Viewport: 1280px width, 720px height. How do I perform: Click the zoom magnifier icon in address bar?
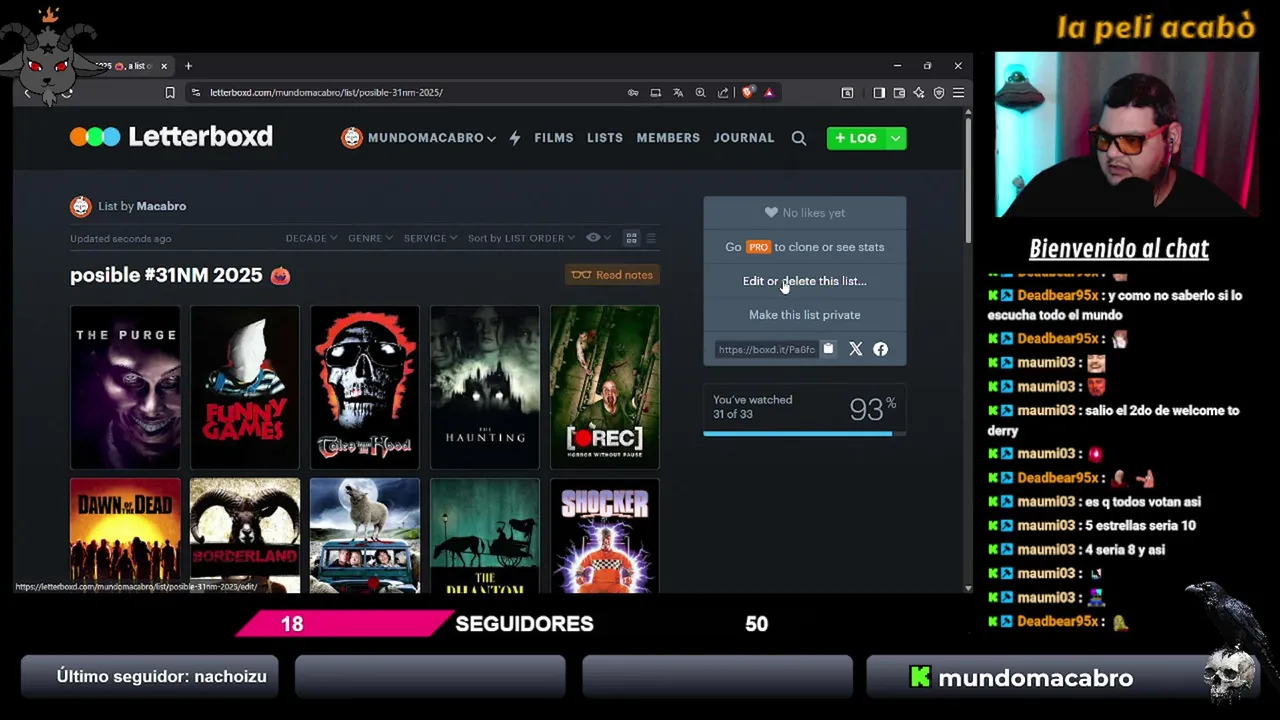(700, 92)
